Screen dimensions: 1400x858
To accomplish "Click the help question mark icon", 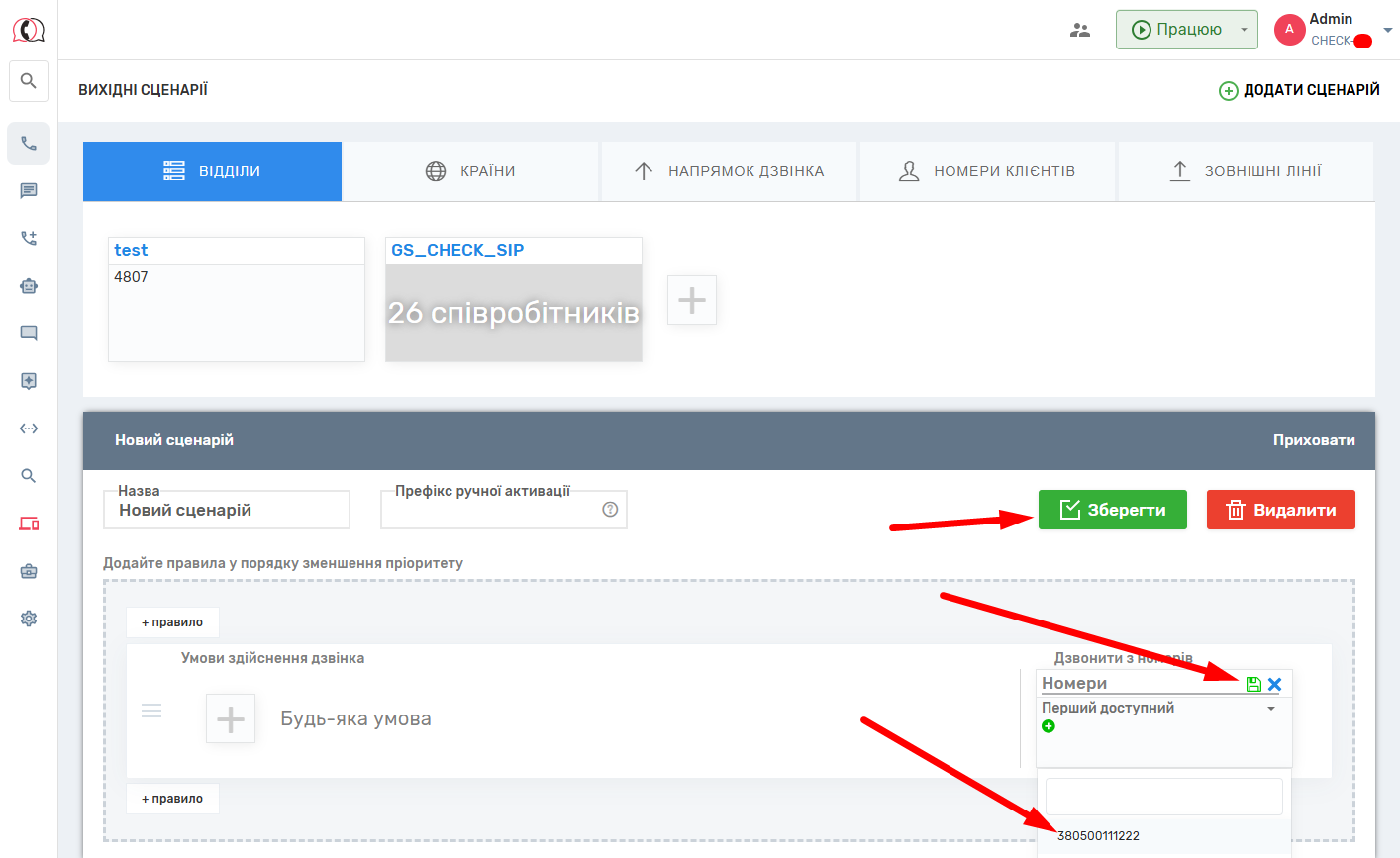I will [610, 510].
